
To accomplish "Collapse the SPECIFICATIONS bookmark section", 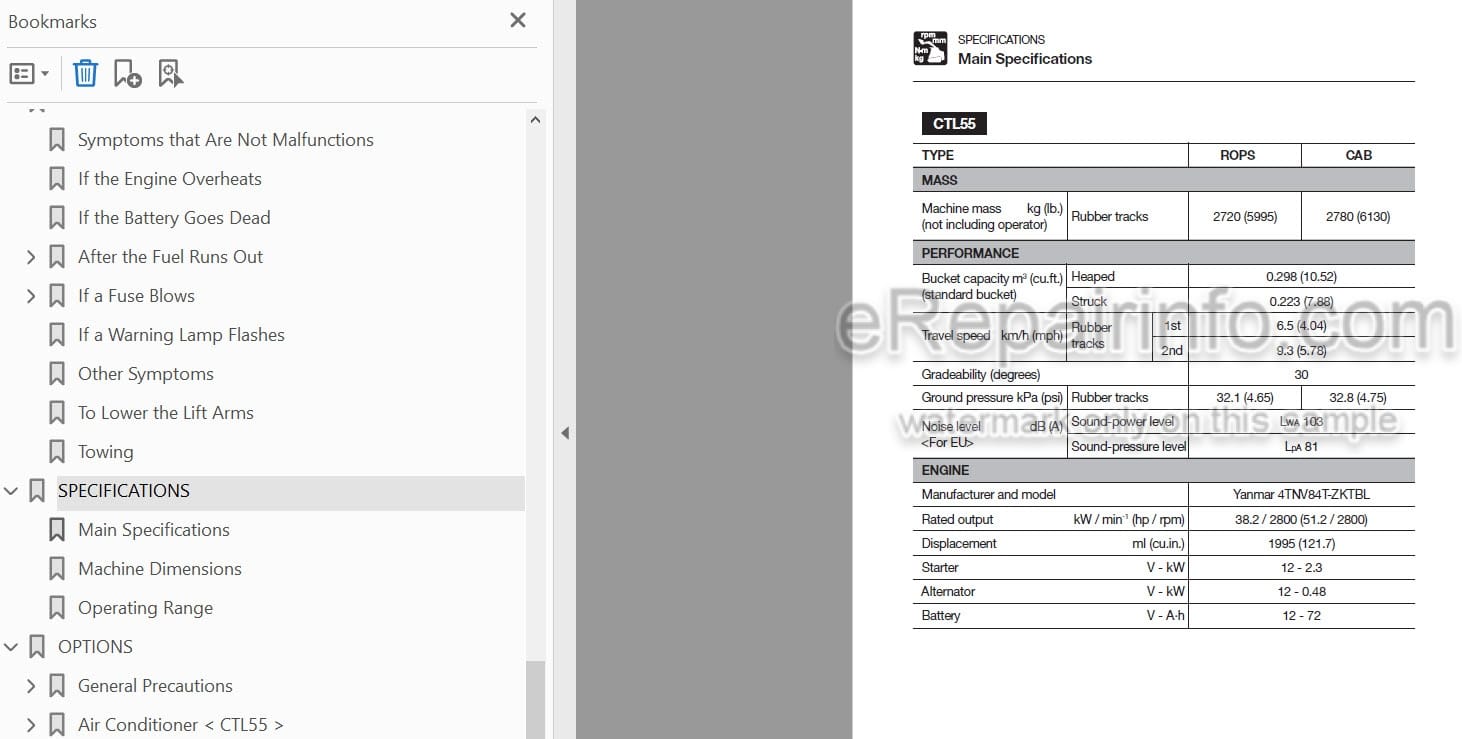I will pos(11,491).
